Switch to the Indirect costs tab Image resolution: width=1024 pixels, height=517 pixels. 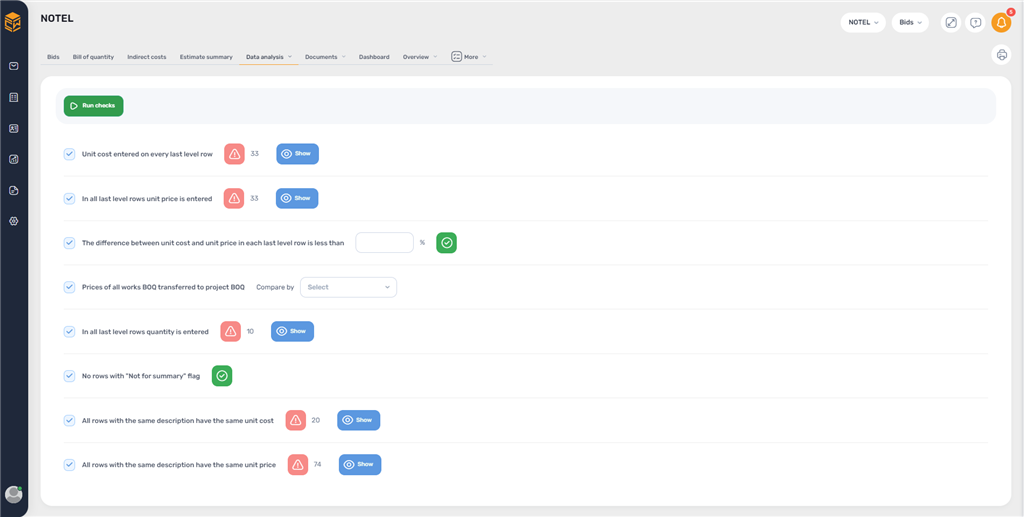(147, 57)
